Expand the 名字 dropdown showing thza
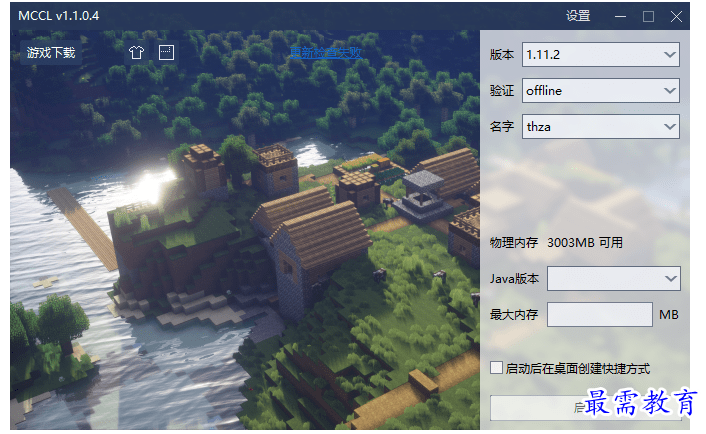 601,127
